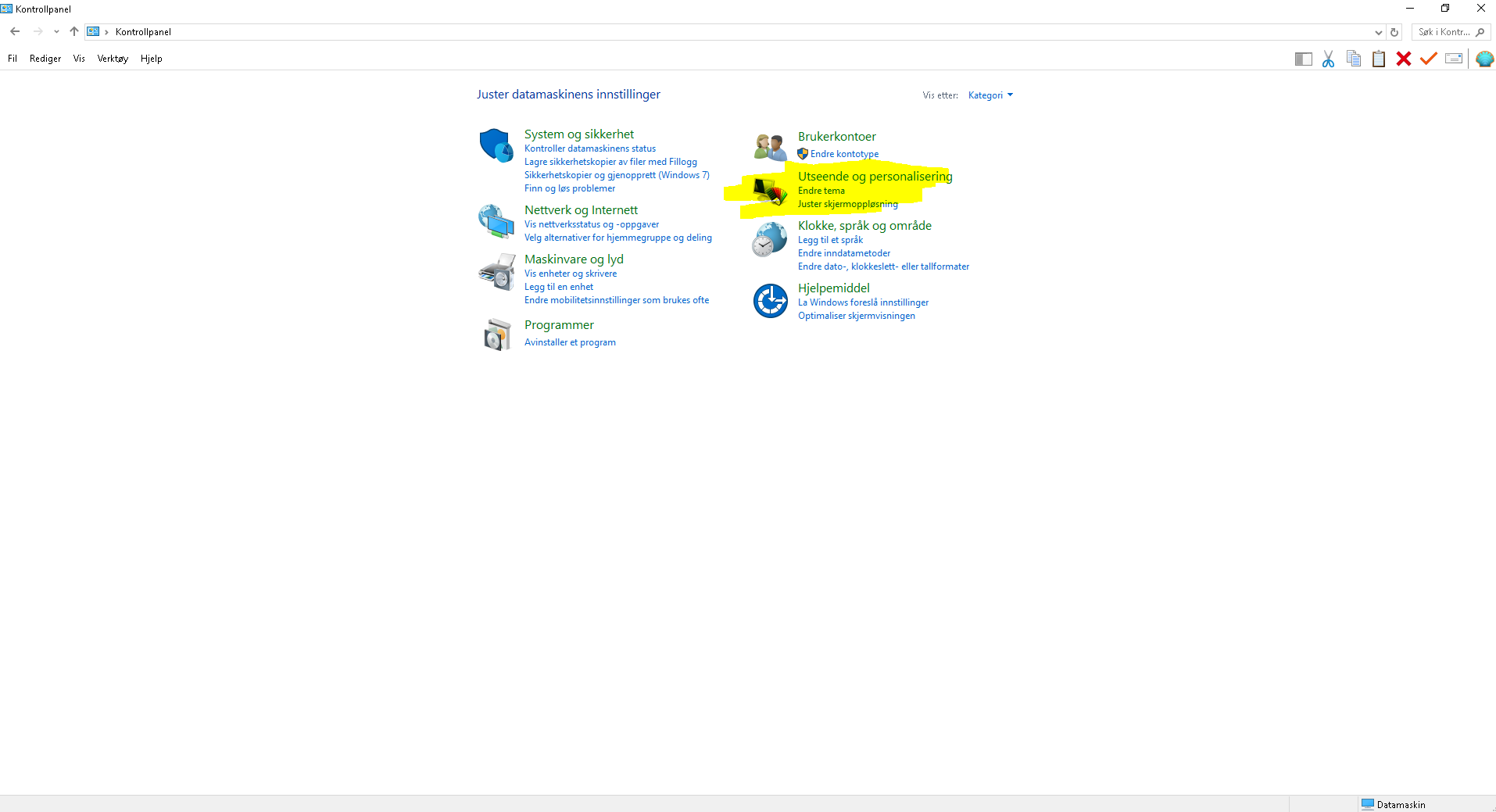The height and width of the screenshot is (812, 1496).
Task: Click Legg til en enhet link
Action: coord(559,287)
